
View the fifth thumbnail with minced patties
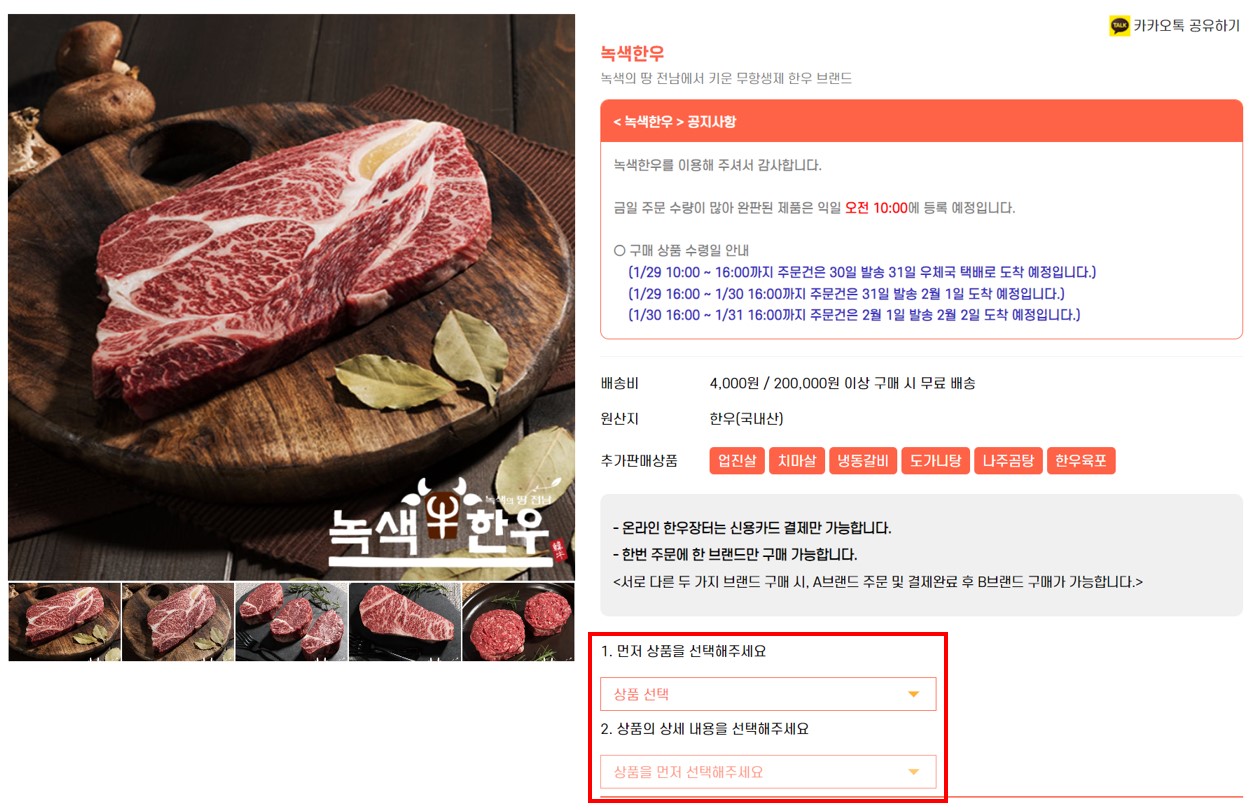[518, 622]
